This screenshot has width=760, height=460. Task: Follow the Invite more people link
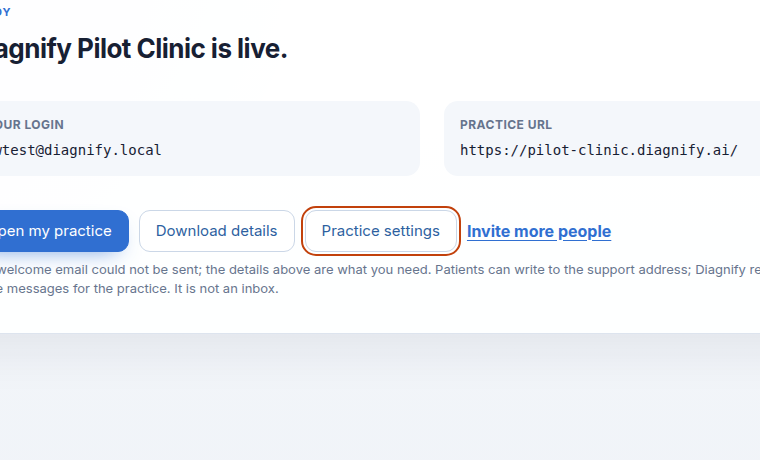coord(538,232)
